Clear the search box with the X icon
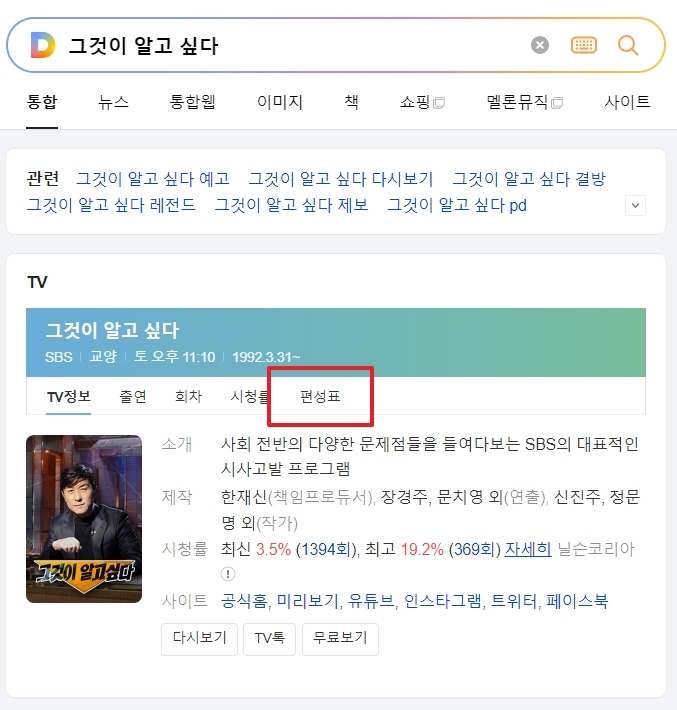The image size is (677, 710). 540,45
